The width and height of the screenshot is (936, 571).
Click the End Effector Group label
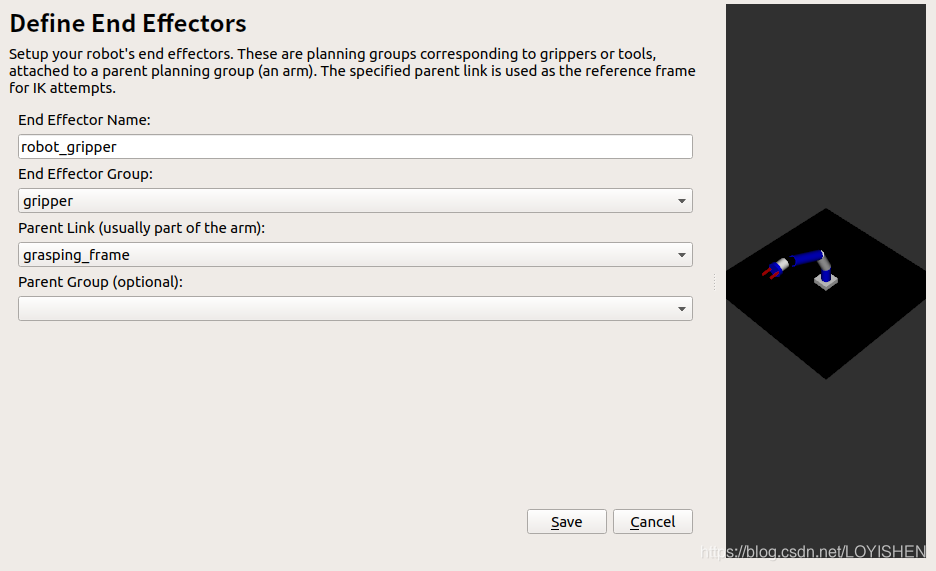[x=86, y=174]
